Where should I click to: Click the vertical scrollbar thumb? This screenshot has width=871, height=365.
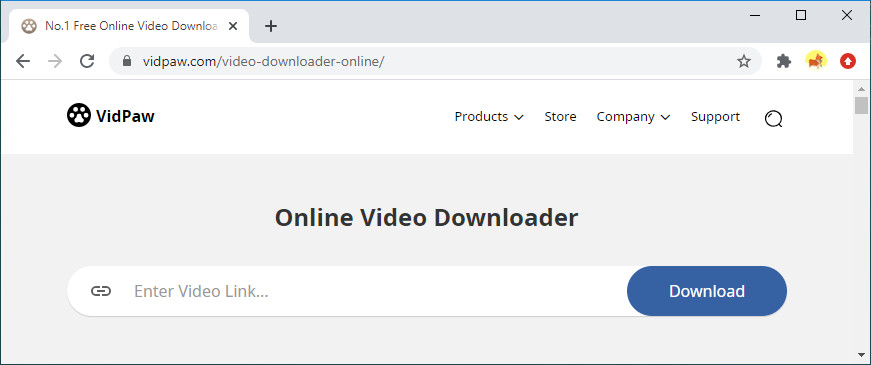pos(862,105)
